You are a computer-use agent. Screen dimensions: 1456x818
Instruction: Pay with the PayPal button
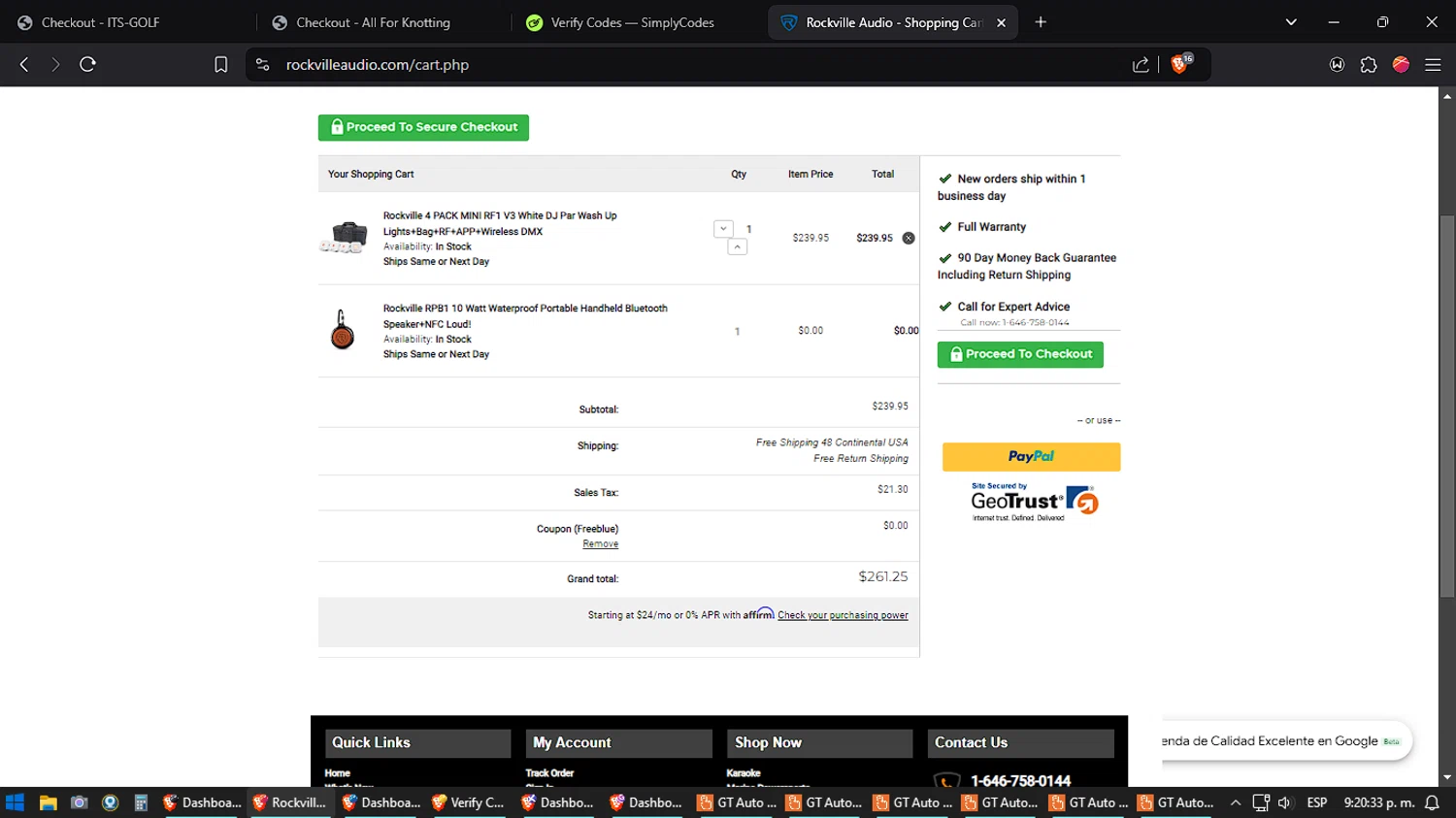1031,457
